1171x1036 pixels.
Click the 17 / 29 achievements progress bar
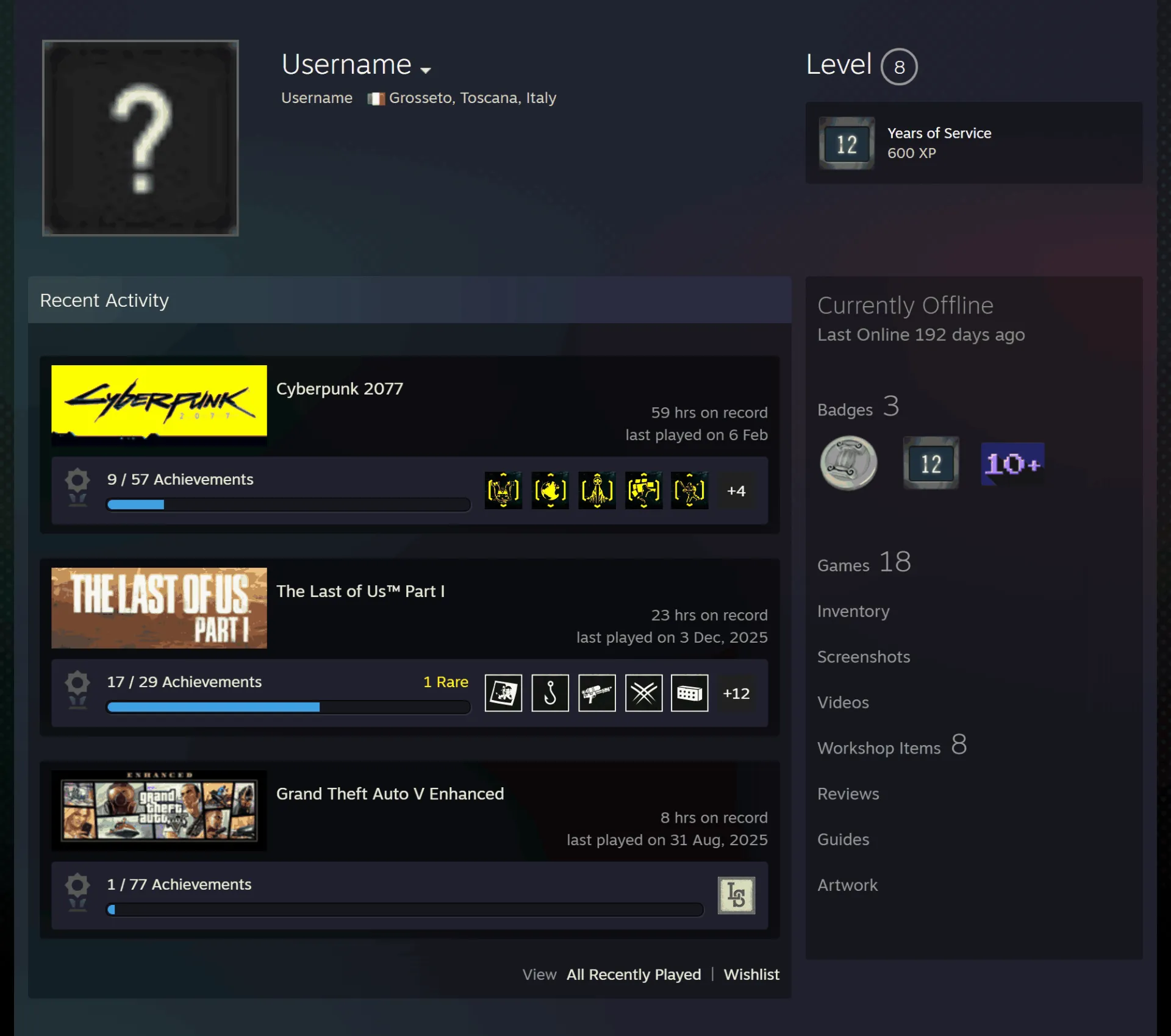(288, 707)
